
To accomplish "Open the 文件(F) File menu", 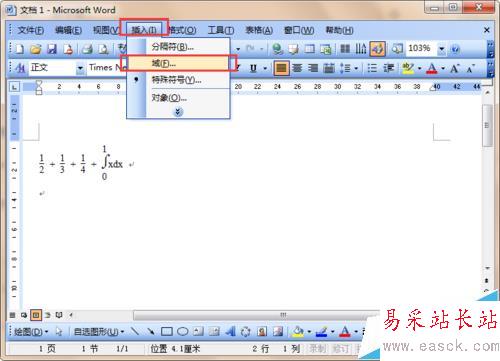I will [x=30, y=30].
